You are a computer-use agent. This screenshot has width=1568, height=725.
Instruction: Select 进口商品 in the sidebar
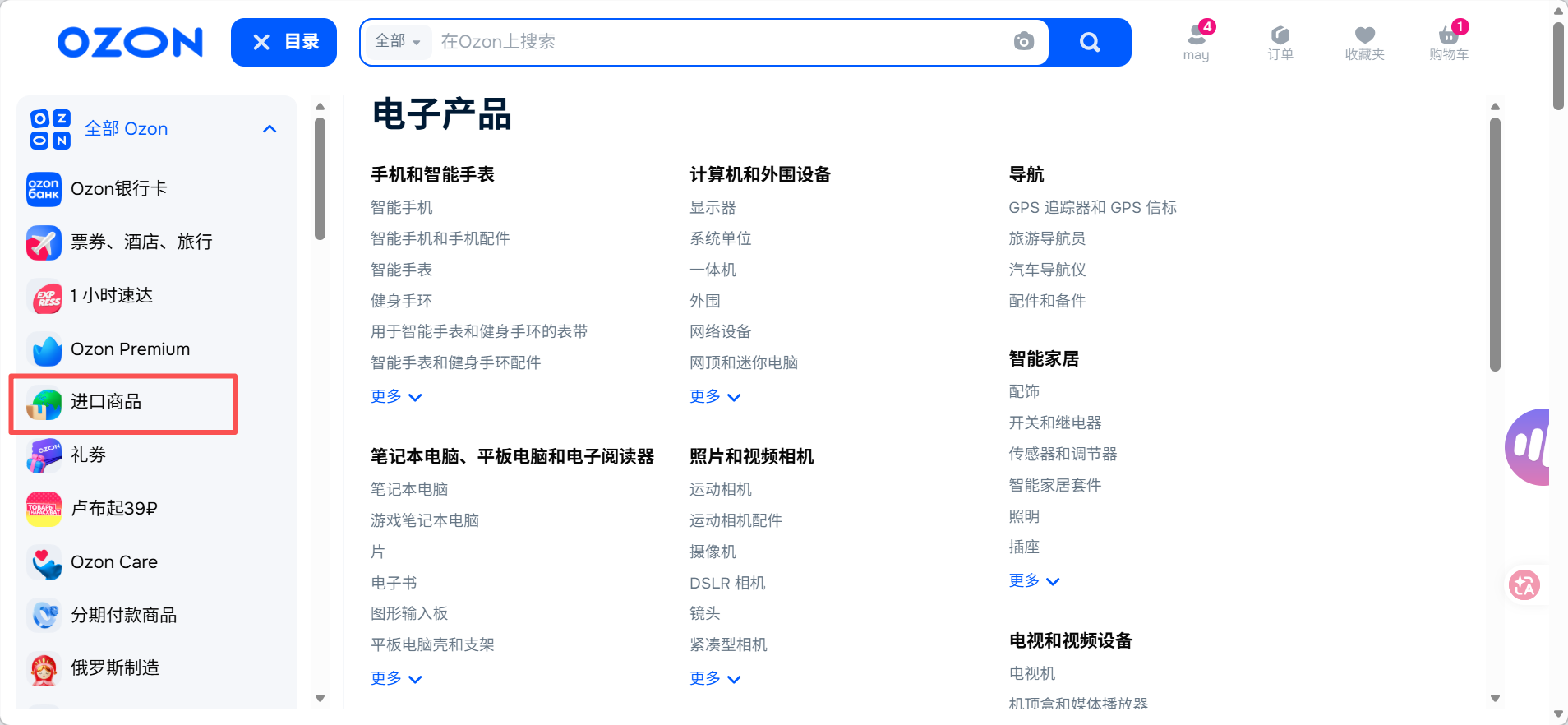click(x=106, y=402)
